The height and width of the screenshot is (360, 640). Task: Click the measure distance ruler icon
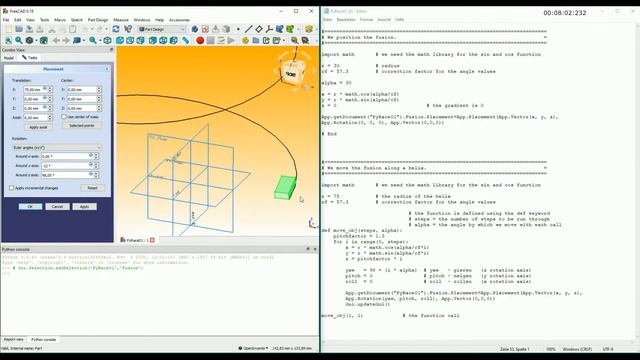[186, 40]
